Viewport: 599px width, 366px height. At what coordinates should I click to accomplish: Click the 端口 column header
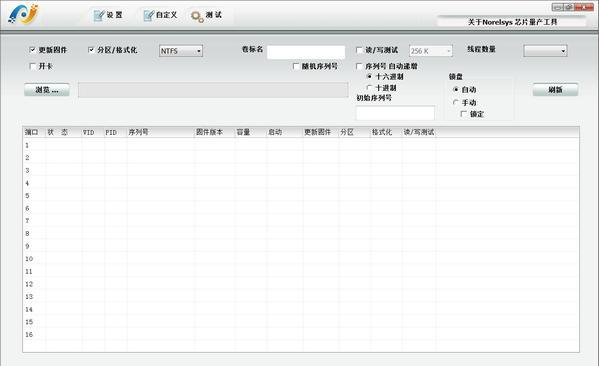pos(34,132)
